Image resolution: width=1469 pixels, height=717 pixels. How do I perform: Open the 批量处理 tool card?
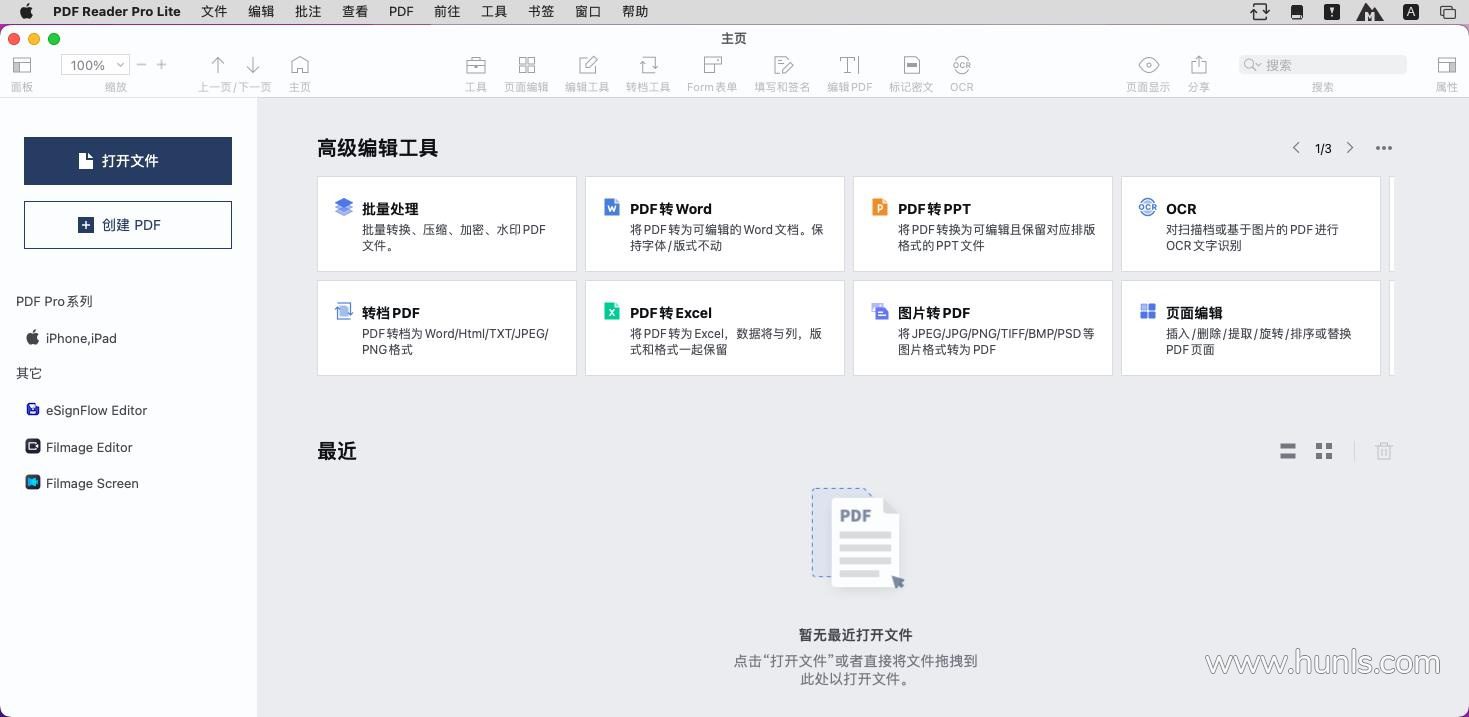(x=447, y=224)
